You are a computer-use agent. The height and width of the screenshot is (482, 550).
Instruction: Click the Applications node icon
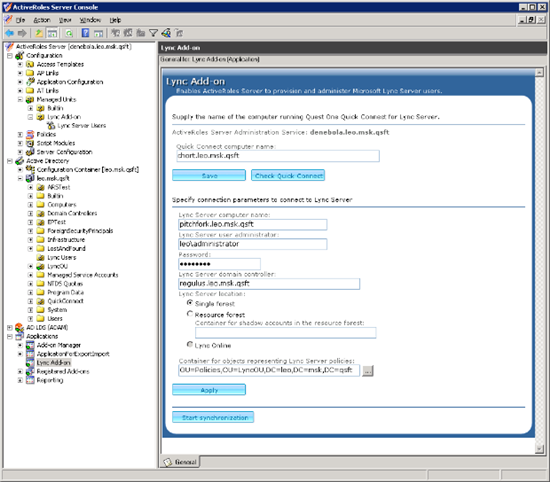pyautogui.click(x=20, y=336)
